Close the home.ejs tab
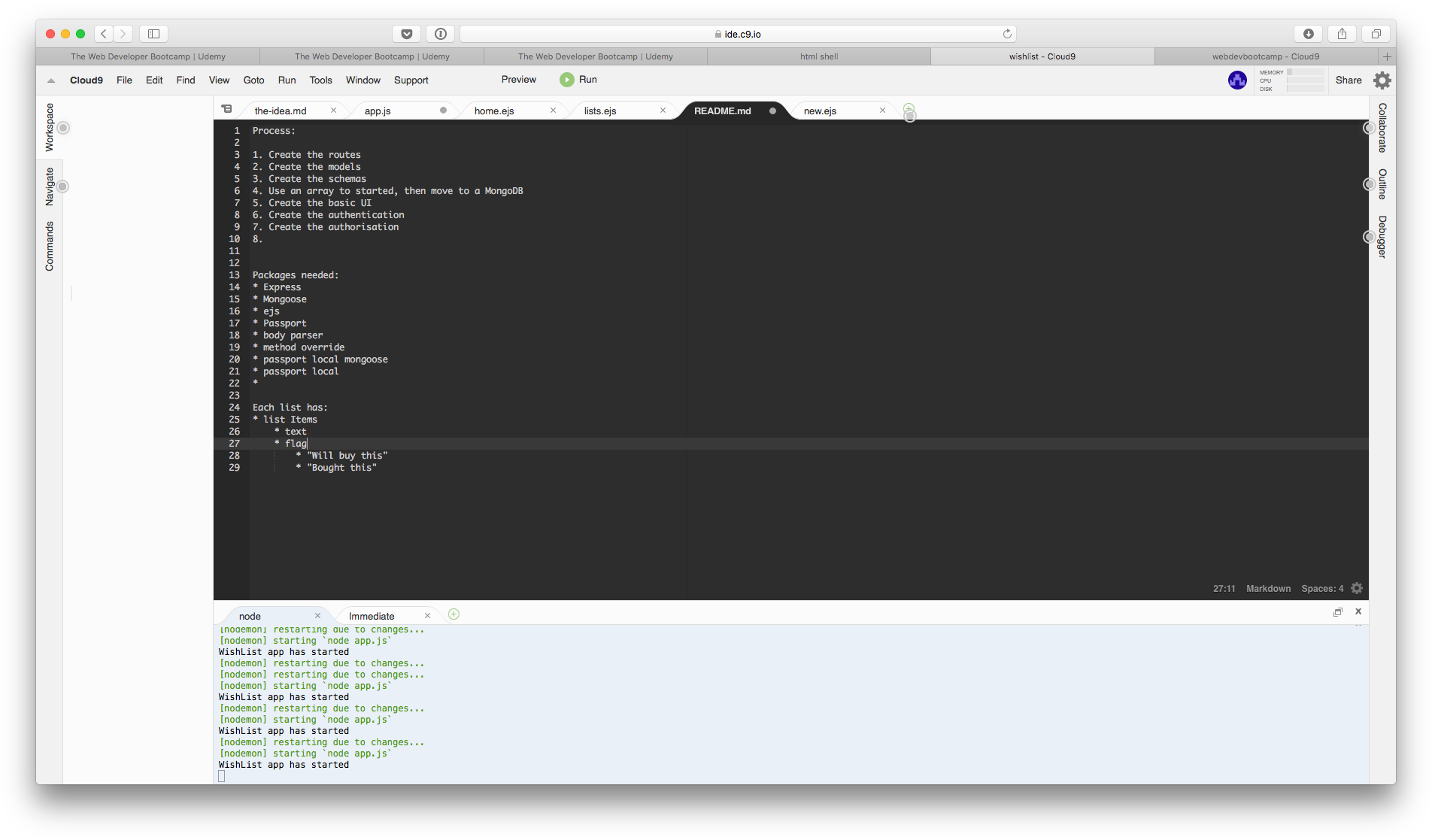Viewport: 1432px width, 840px height. point(553,111)
